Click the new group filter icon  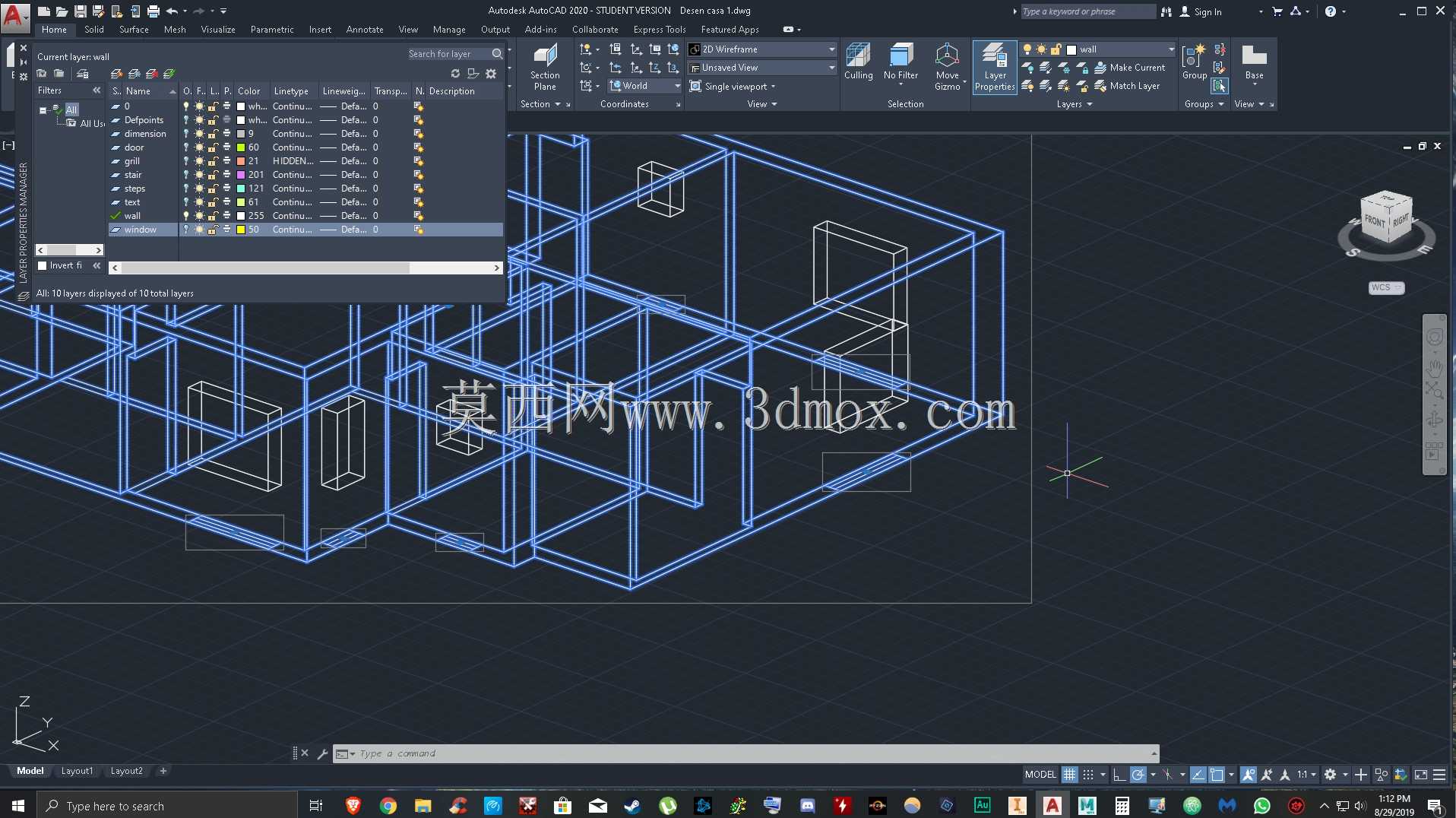coord(59,74)
